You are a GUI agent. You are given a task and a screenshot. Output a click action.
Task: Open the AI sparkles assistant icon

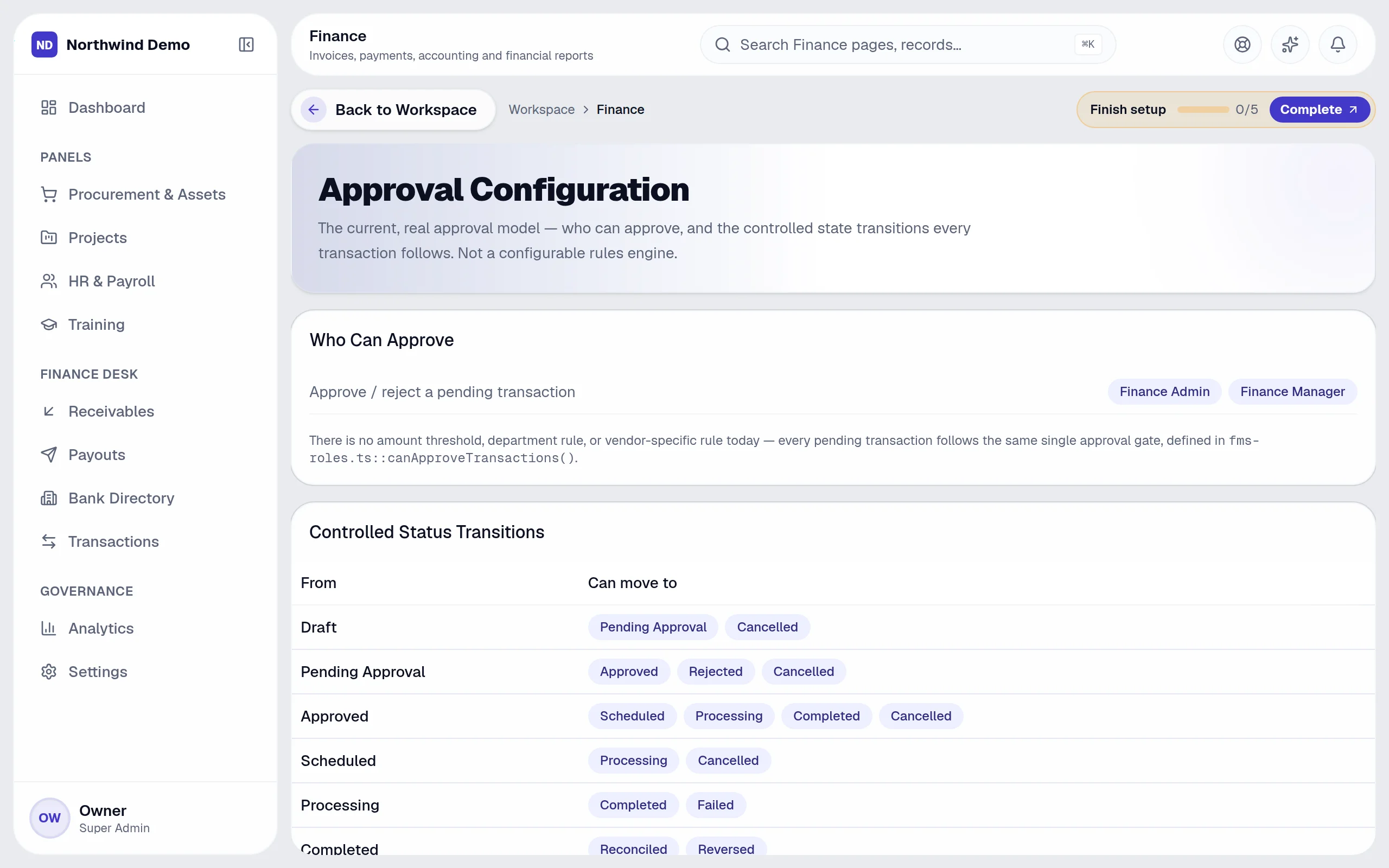tap(1290, 45)
